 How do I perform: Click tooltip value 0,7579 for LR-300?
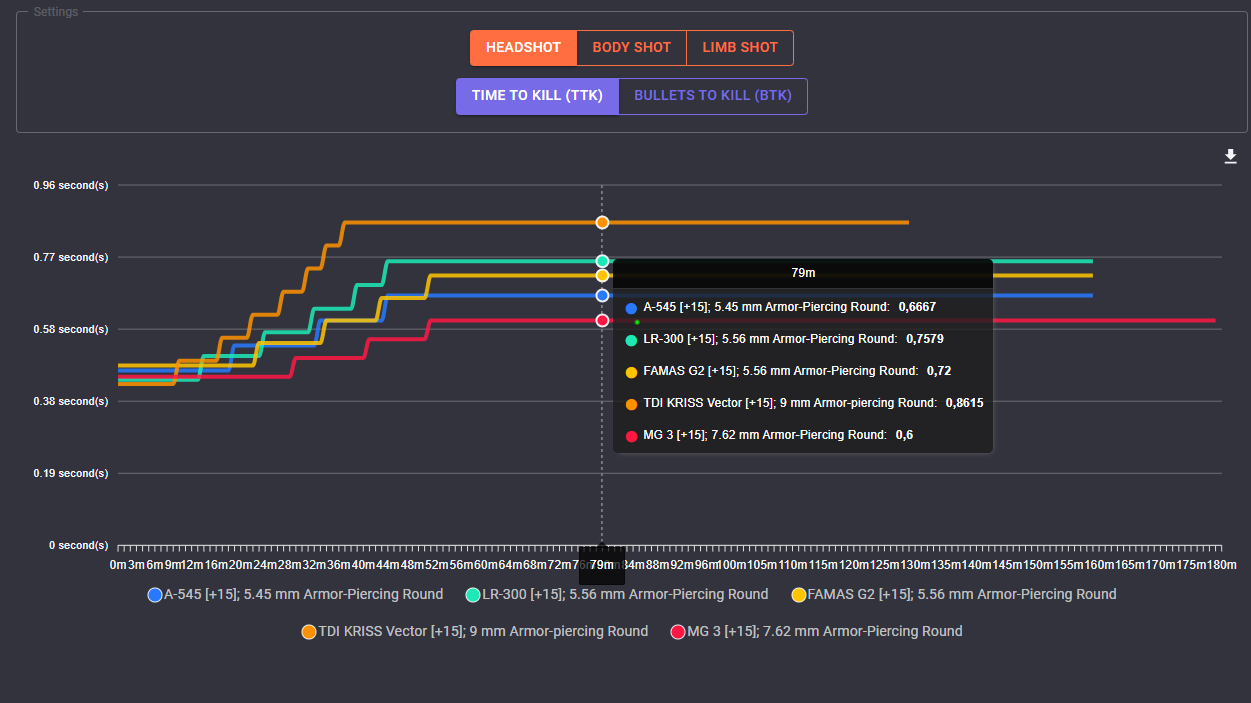pyautogui.click(x=925, y=339)
